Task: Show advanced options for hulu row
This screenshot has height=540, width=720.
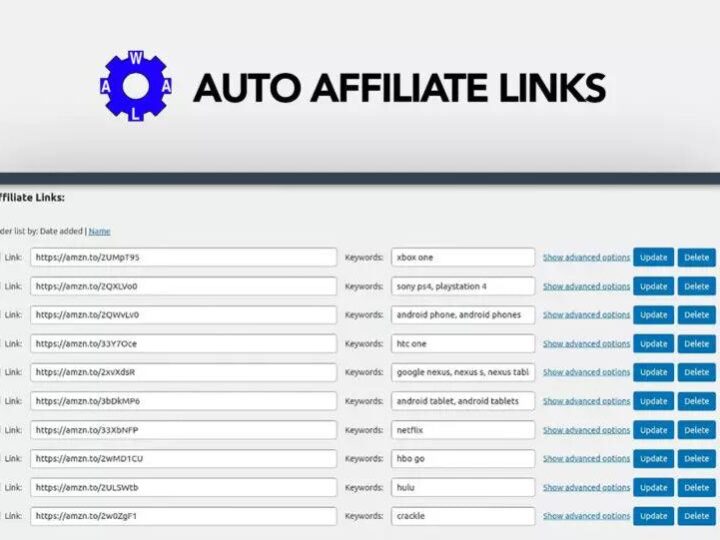Action: click(x=586, y=487)
